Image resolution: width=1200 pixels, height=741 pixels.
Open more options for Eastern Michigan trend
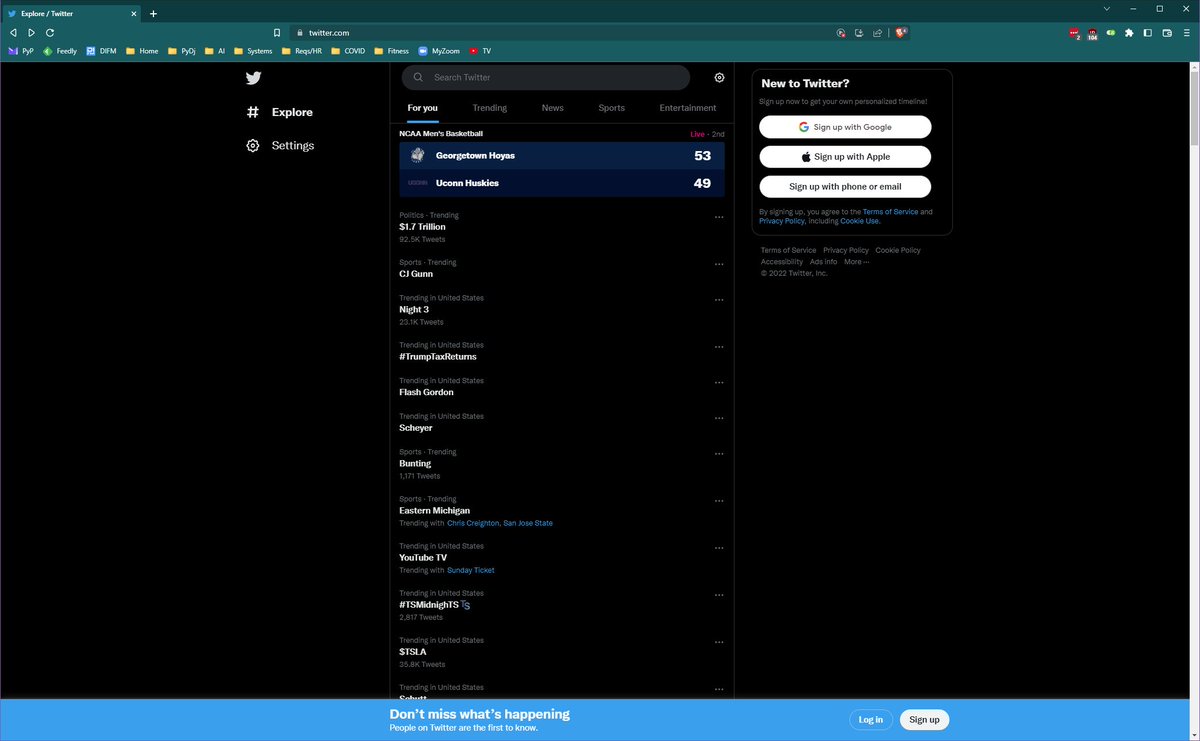(x=719, y=501)
